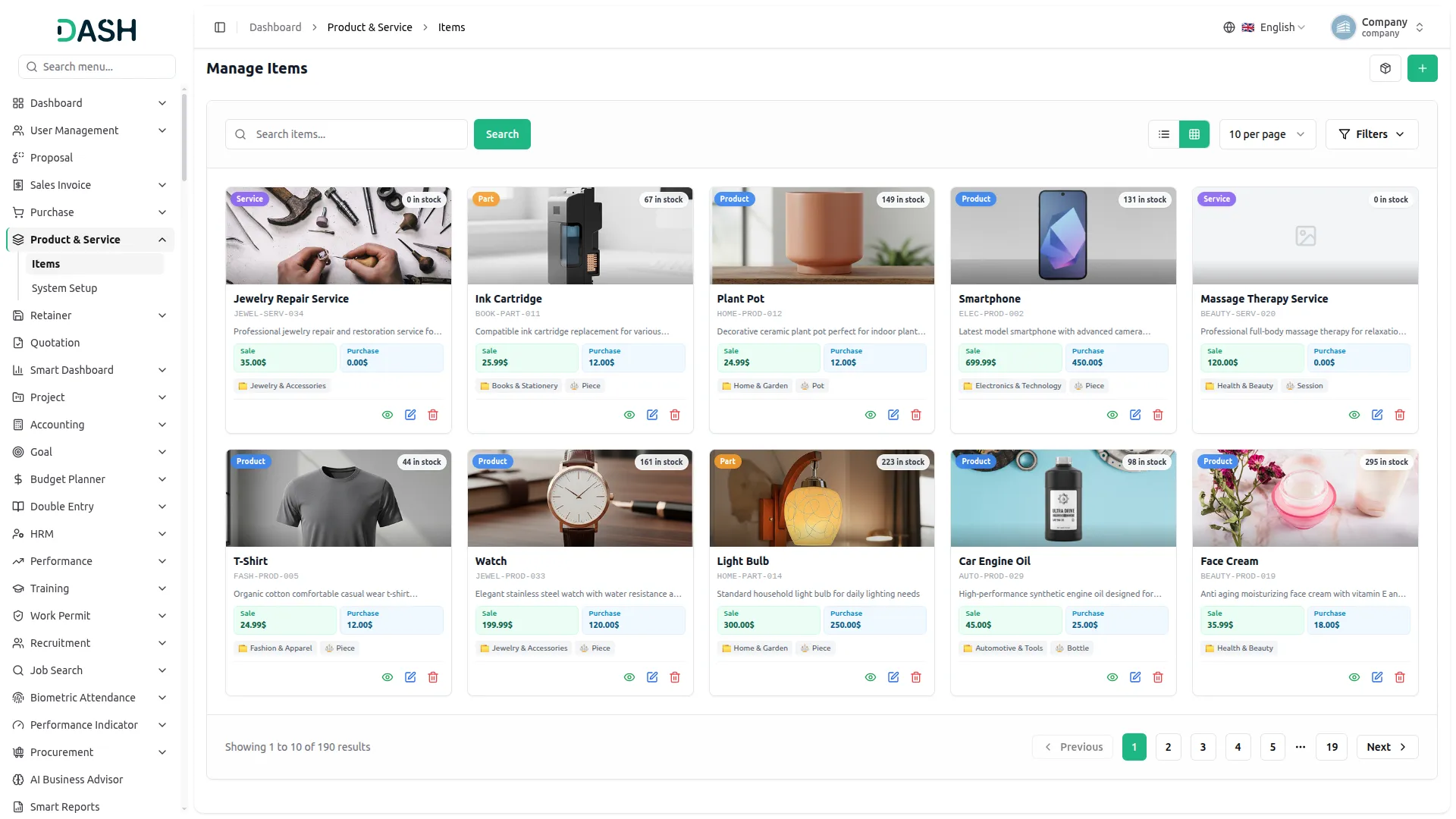The height and width of the screenshot is (819, 1456).
Task: Open the 10 per page dropdown
Action: point(1267,134)
